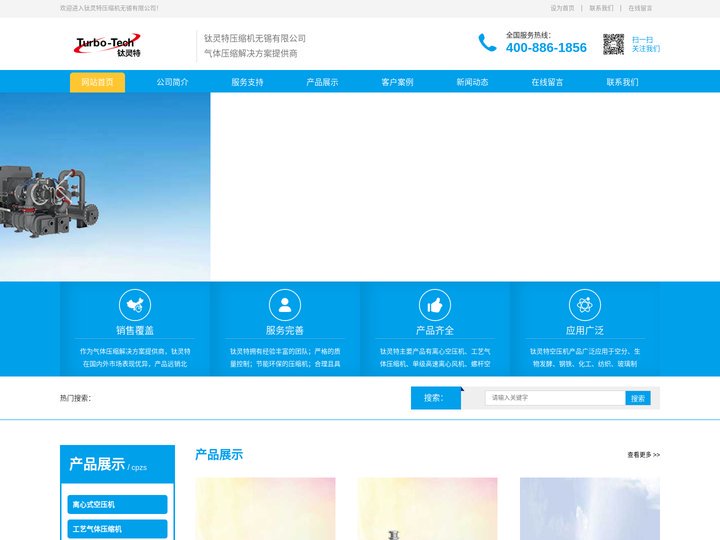Click the 销售覆盖 heading

click(x=135, y=330)
